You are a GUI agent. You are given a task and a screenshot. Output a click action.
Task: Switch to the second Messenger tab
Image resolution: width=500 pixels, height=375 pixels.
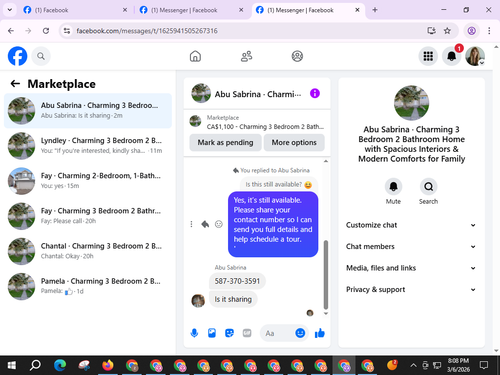pyautogui.click(x=191, y=10)
